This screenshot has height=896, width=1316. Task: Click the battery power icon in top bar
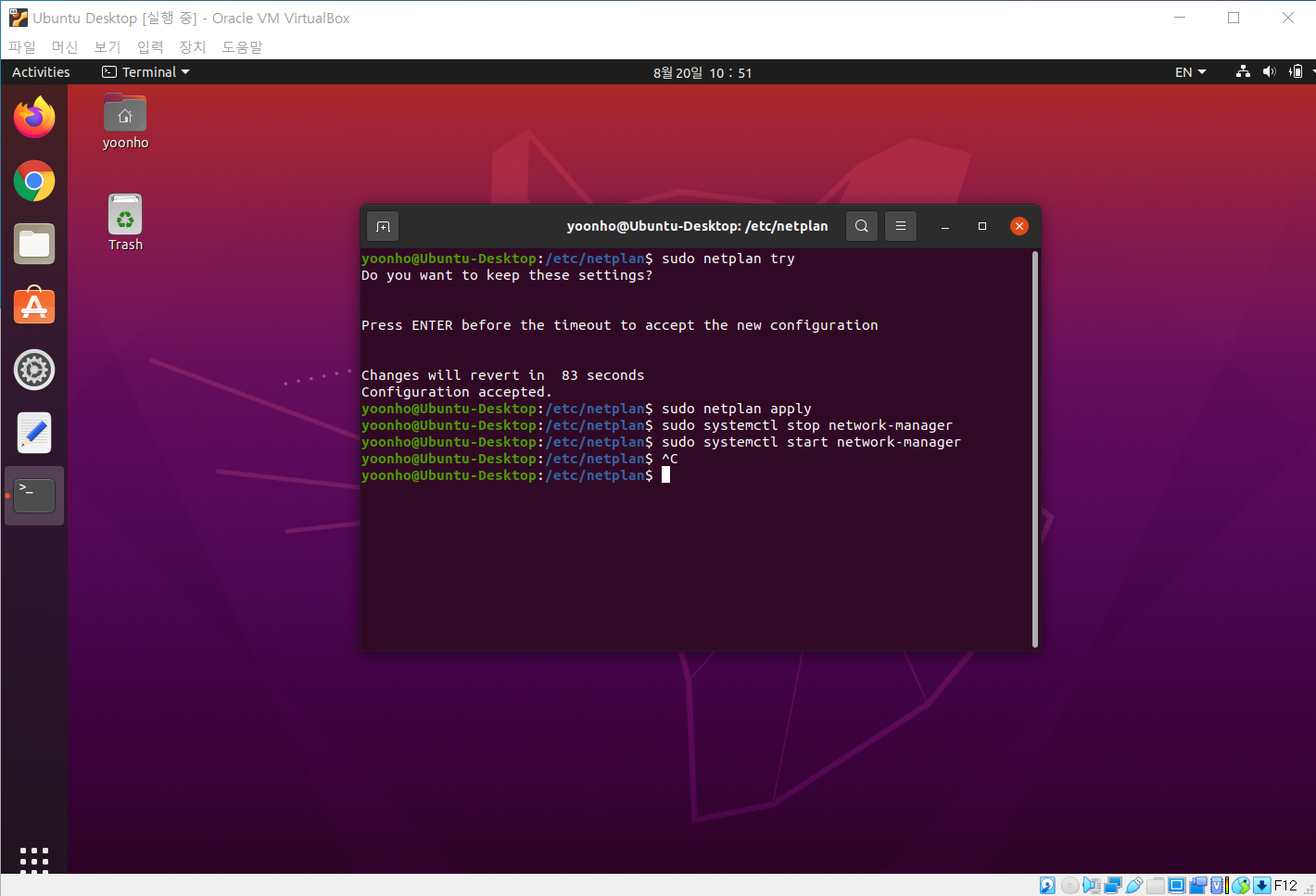[x=1296, y=72]
